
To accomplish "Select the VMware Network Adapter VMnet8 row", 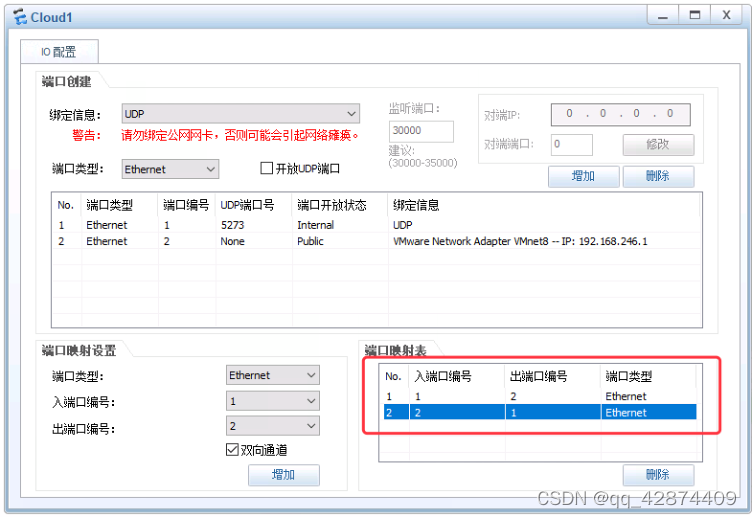I will click(376, 241).
